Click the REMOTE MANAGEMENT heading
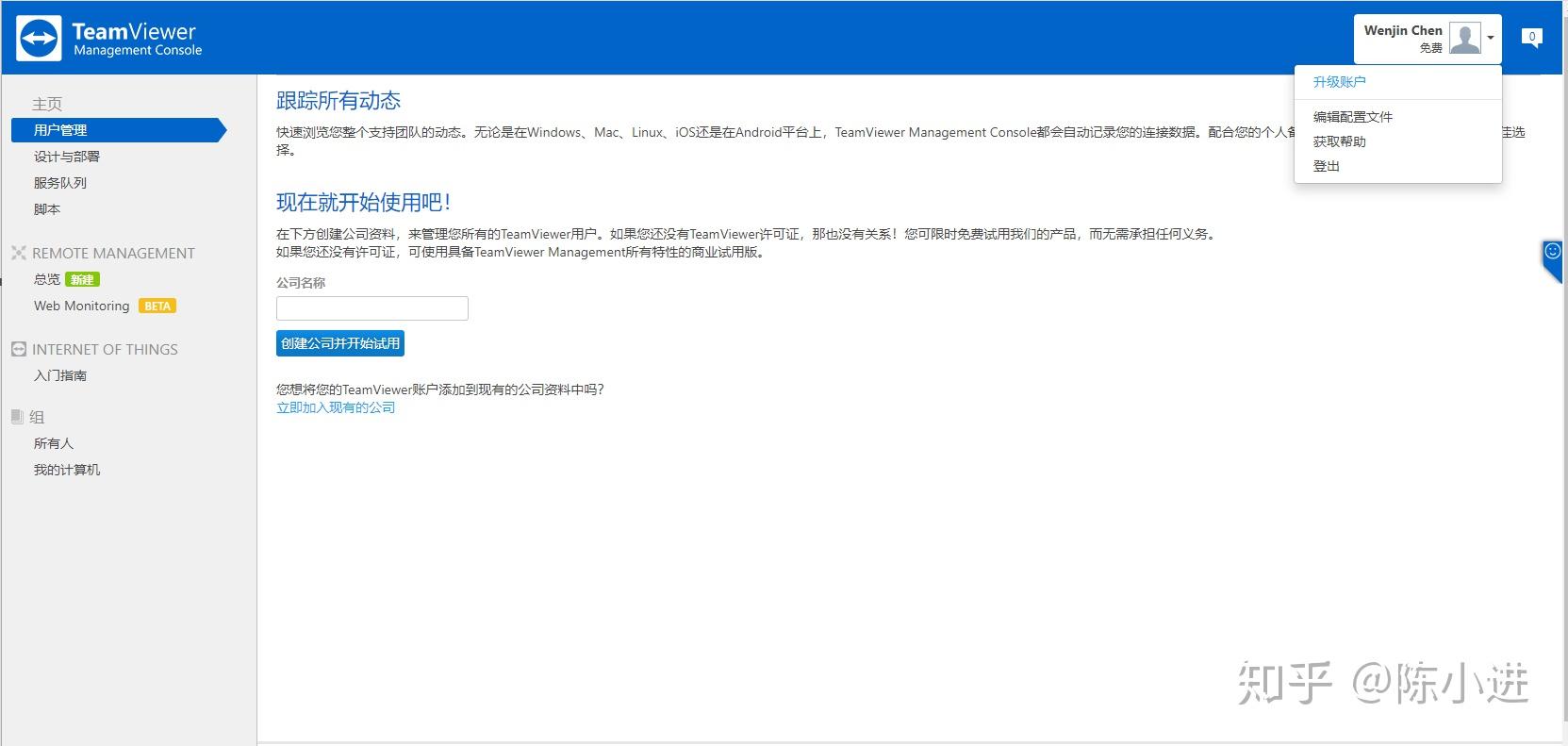This screenshot has height=746, width=1568. (x=113, y=253)
